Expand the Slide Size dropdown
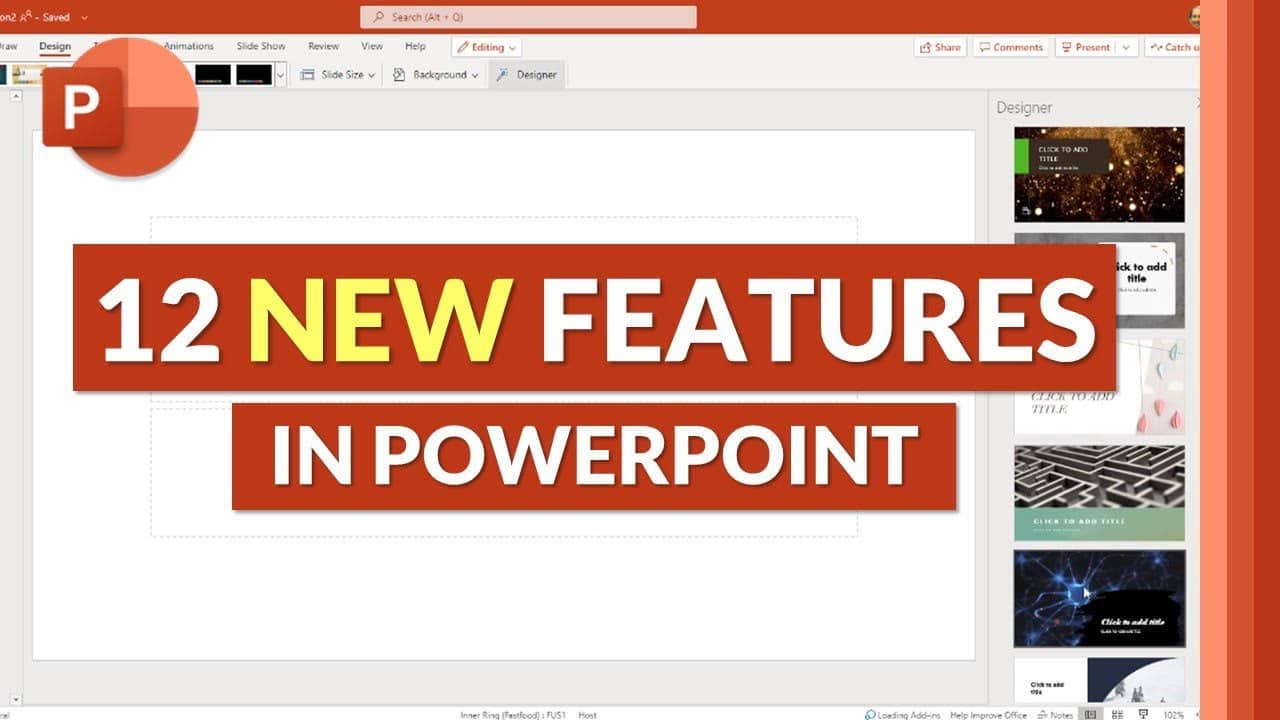The width and height of the screenshot is (1280, 720). (x=338, y=75)
